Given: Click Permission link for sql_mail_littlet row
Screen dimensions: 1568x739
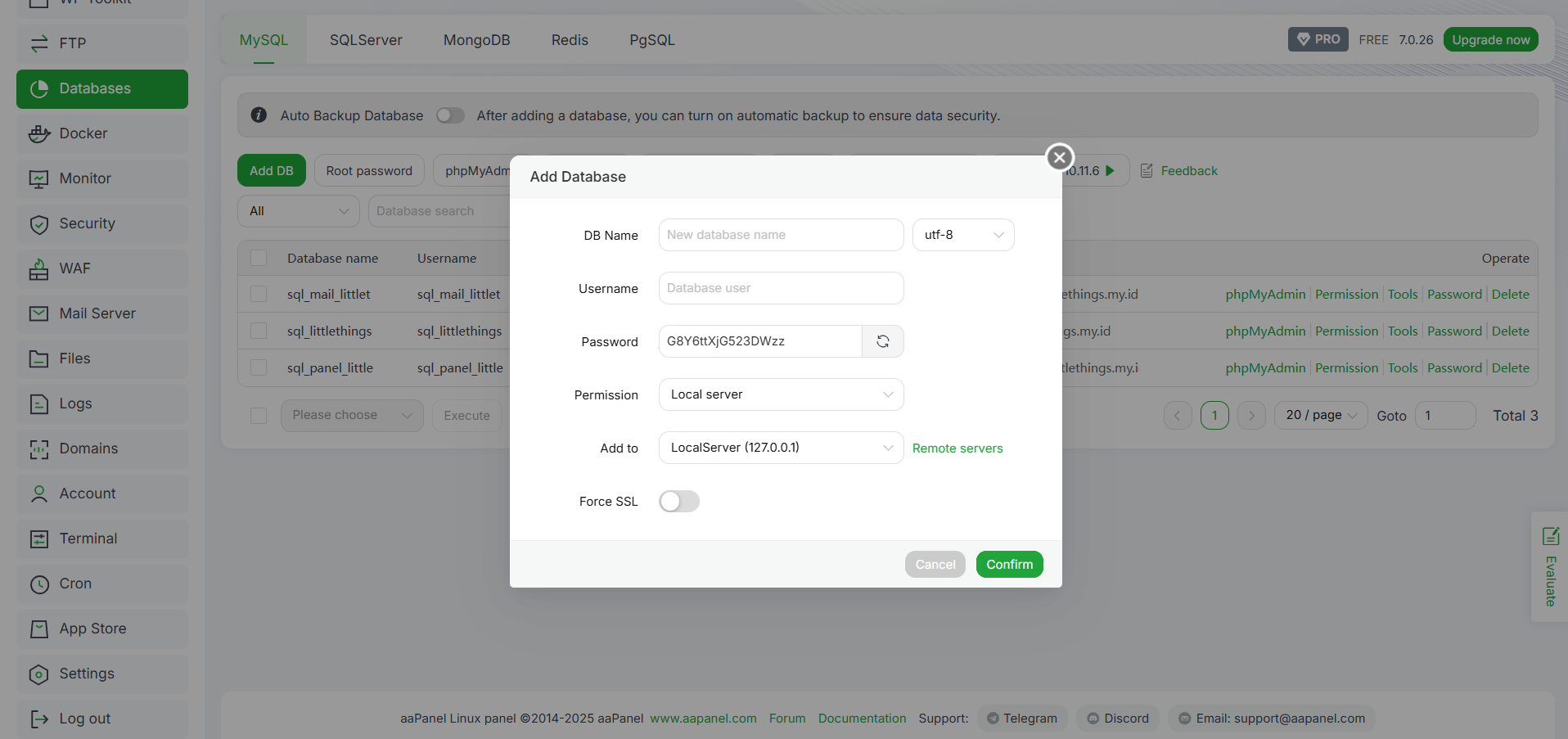Looking at the screenshot, I should [x=1346, y=294].
